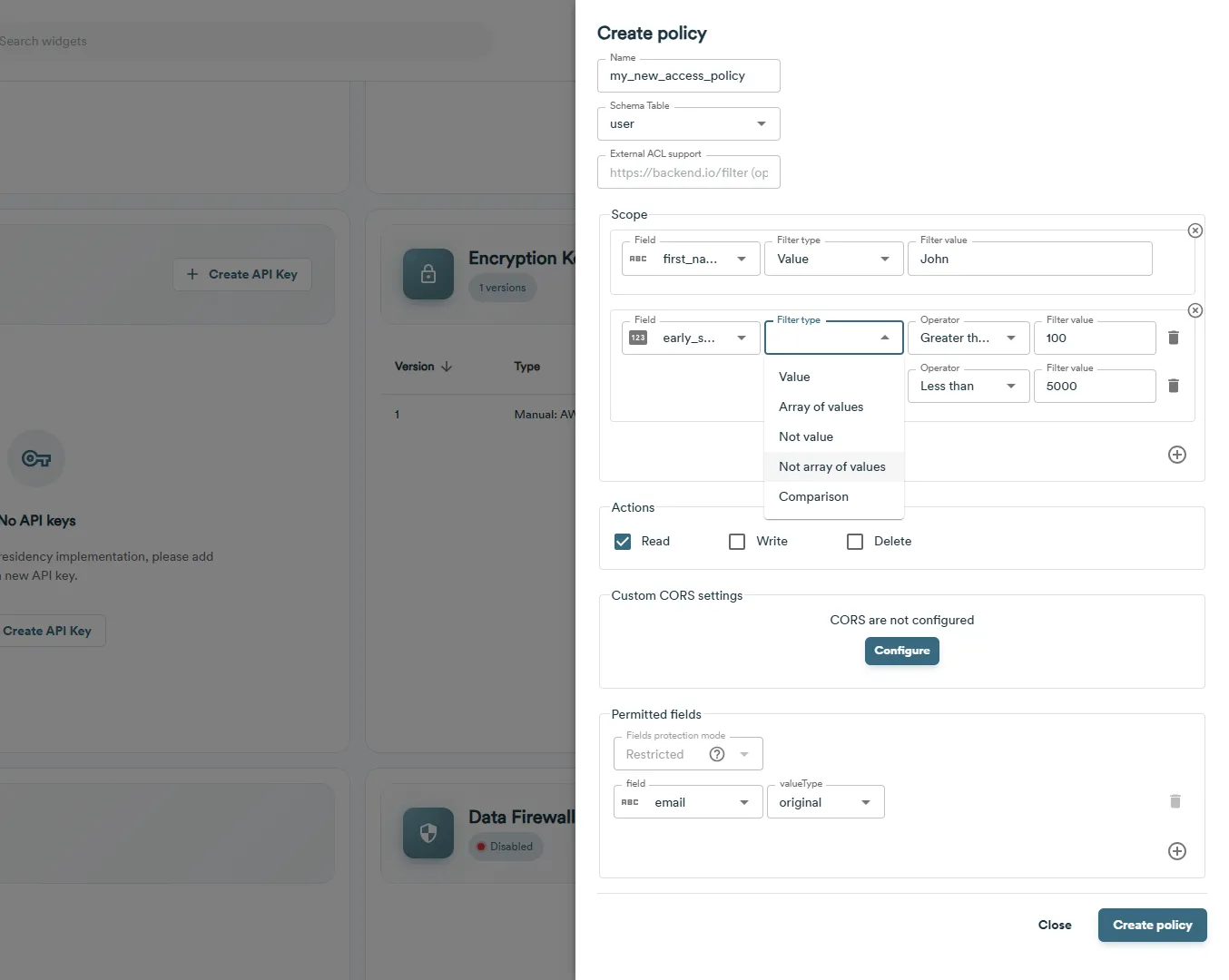
Task: Remove the first_name scope rule with the X icon
Action: pos(1195,230)
